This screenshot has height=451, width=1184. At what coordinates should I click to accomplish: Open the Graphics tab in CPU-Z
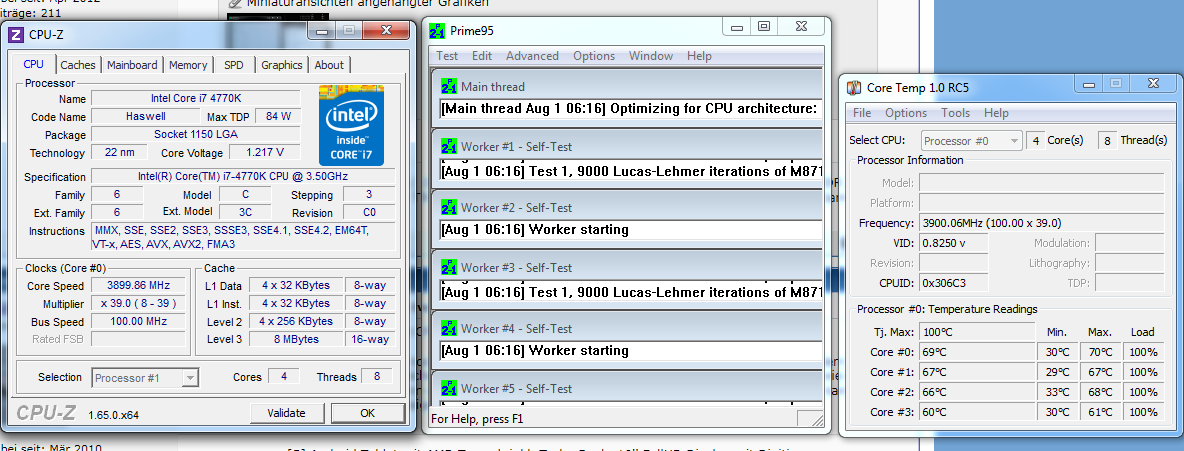(282, 65)
